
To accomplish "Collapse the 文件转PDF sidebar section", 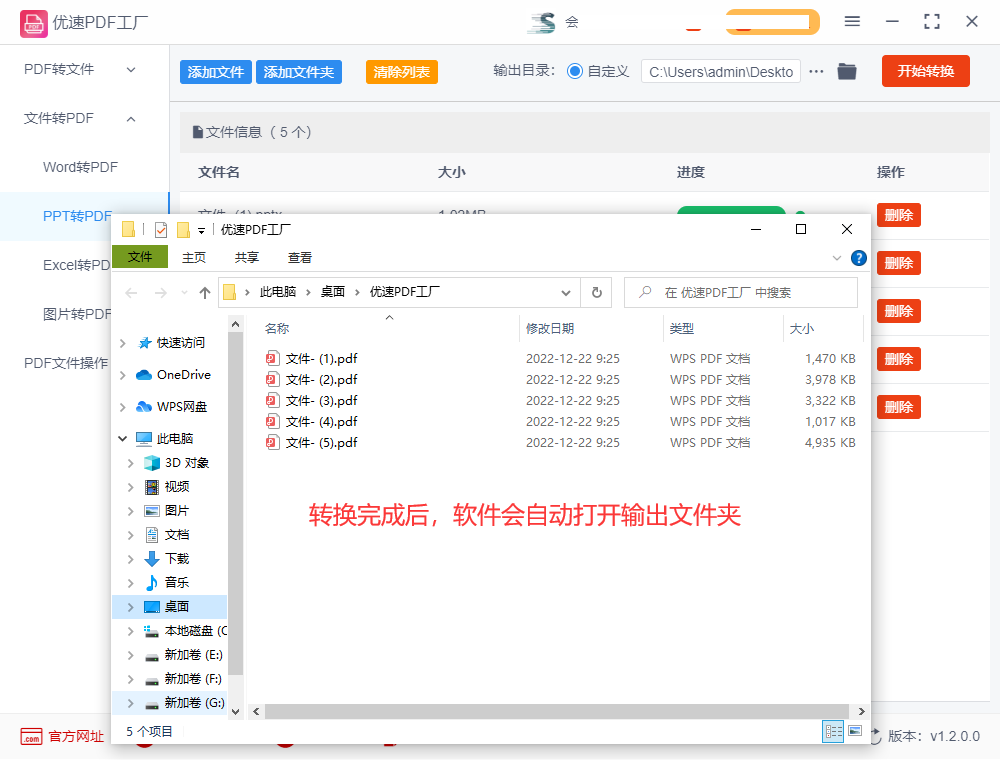I will click(x=131, y=119).
